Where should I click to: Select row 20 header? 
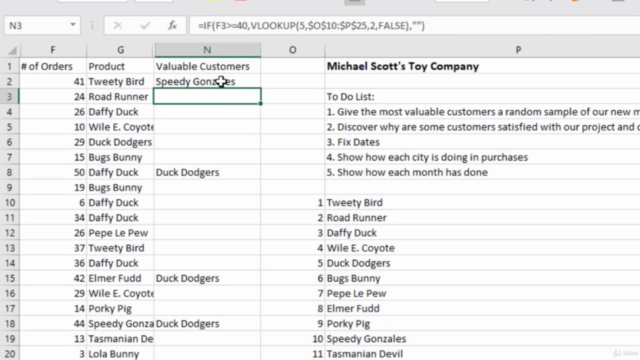tap(9, 354)
